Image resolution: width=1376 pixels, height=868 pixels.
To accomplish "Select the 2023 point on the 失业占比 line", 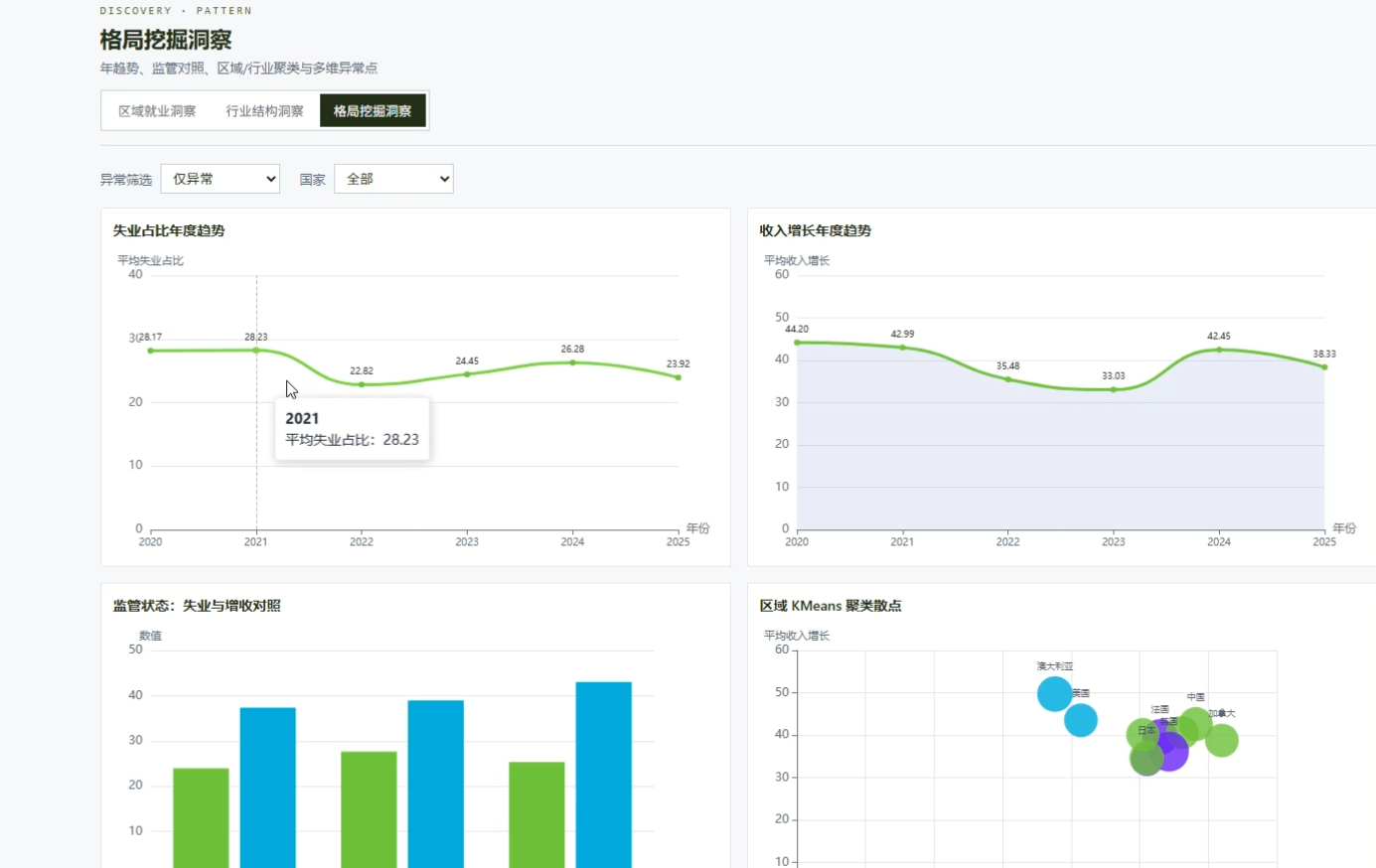I will coord(467,373).
